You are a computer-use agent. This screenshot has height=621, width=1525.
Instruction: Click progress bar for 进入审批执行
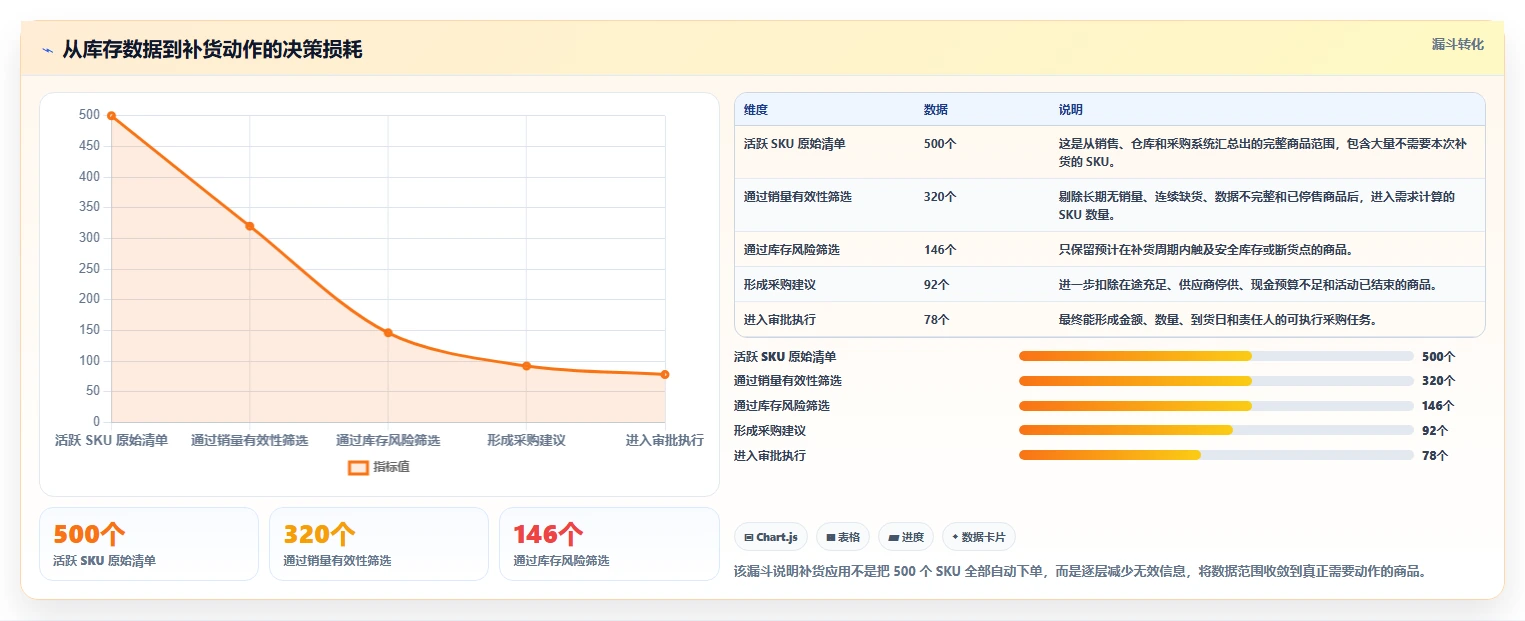pos(1216,456)
